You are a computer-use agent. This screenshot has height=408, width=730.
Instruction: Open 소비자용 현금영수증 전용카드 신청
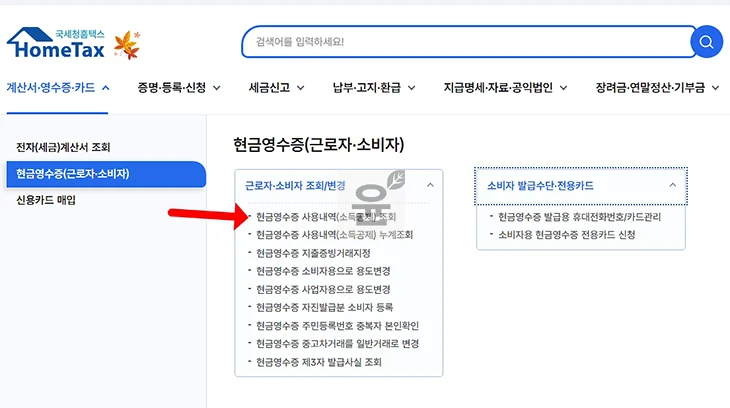pos(566,235)
